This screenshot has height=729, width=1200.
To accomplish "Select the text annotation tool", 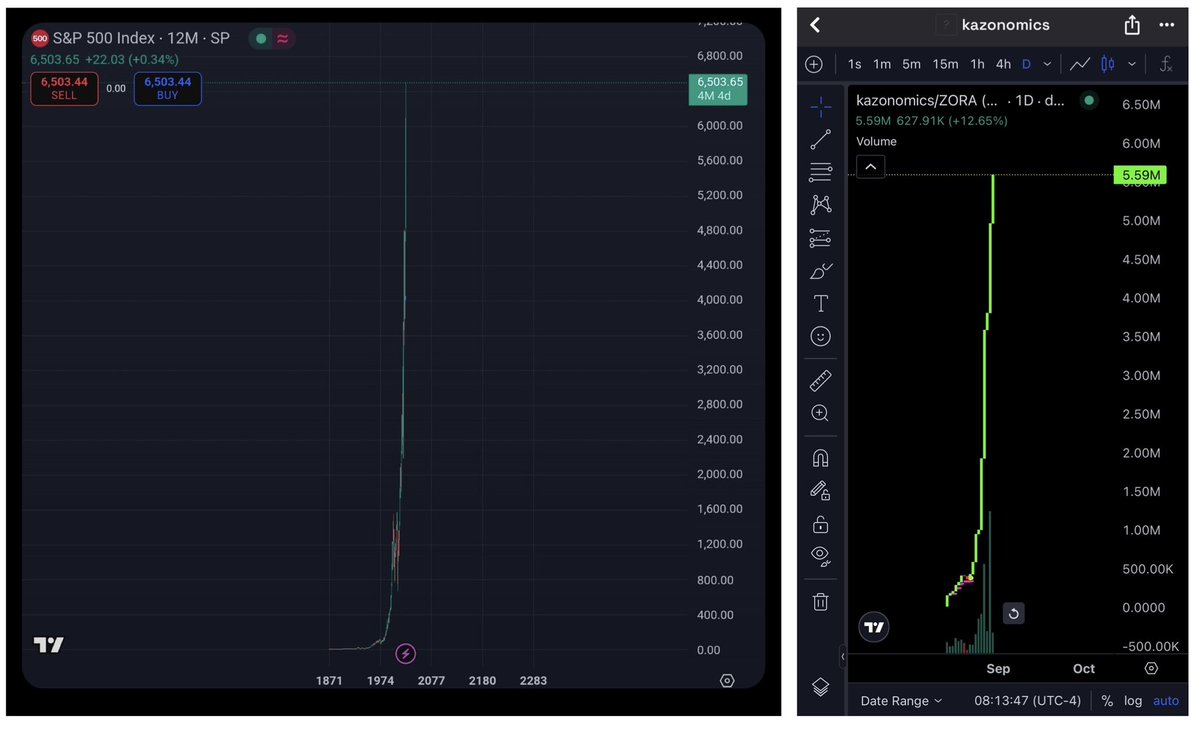I will tap(820, 303).
